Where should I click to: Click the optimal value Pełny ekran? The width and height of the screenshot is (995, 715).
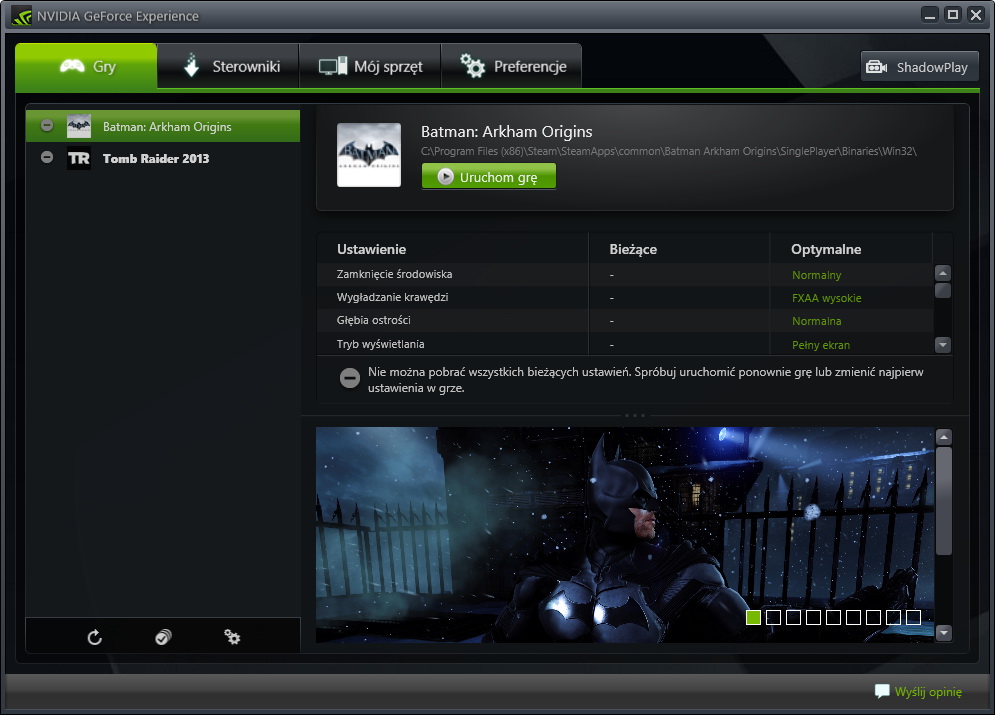click(x=820, y=345)
